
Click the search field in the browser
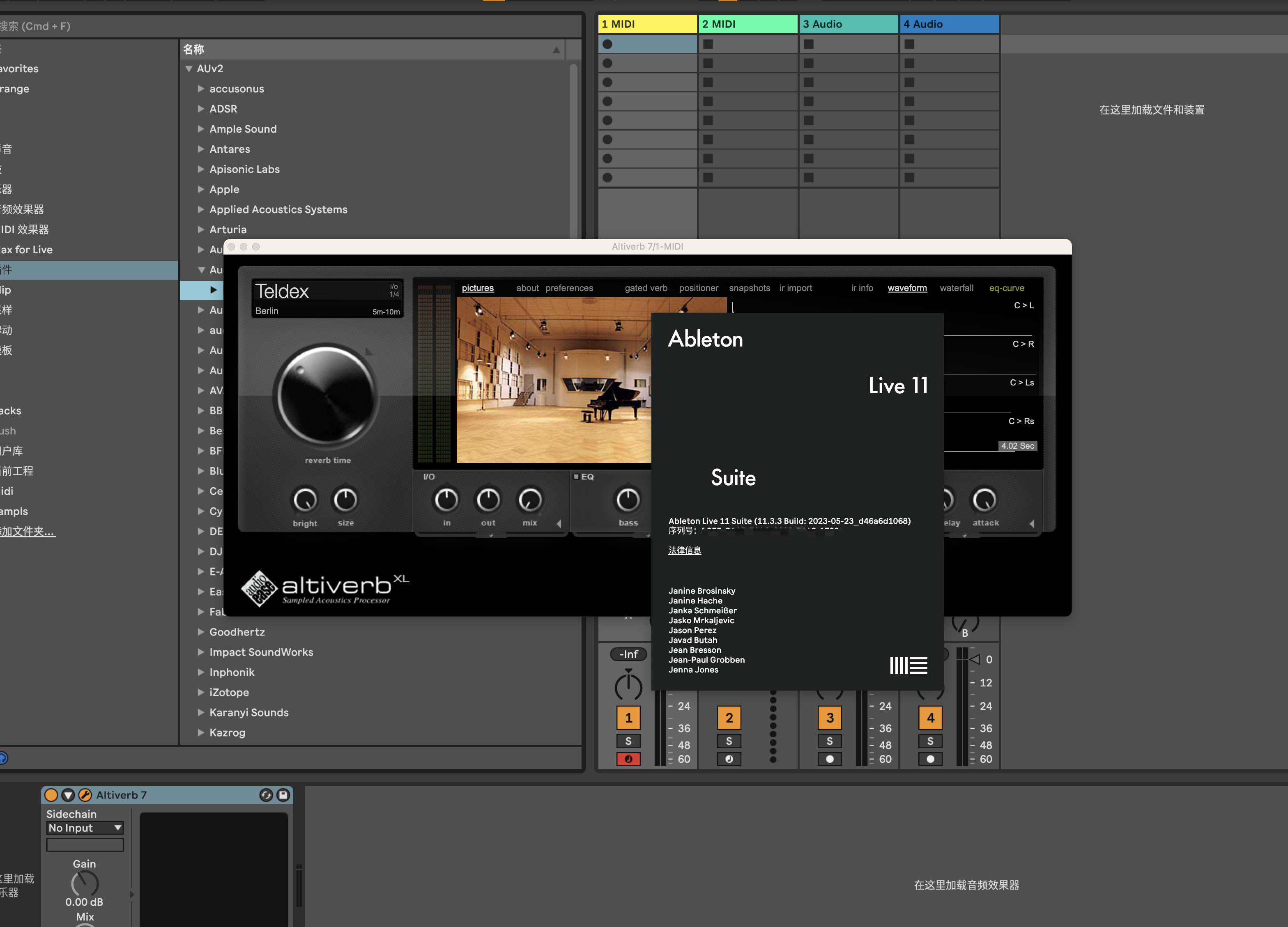coord(290,26)
